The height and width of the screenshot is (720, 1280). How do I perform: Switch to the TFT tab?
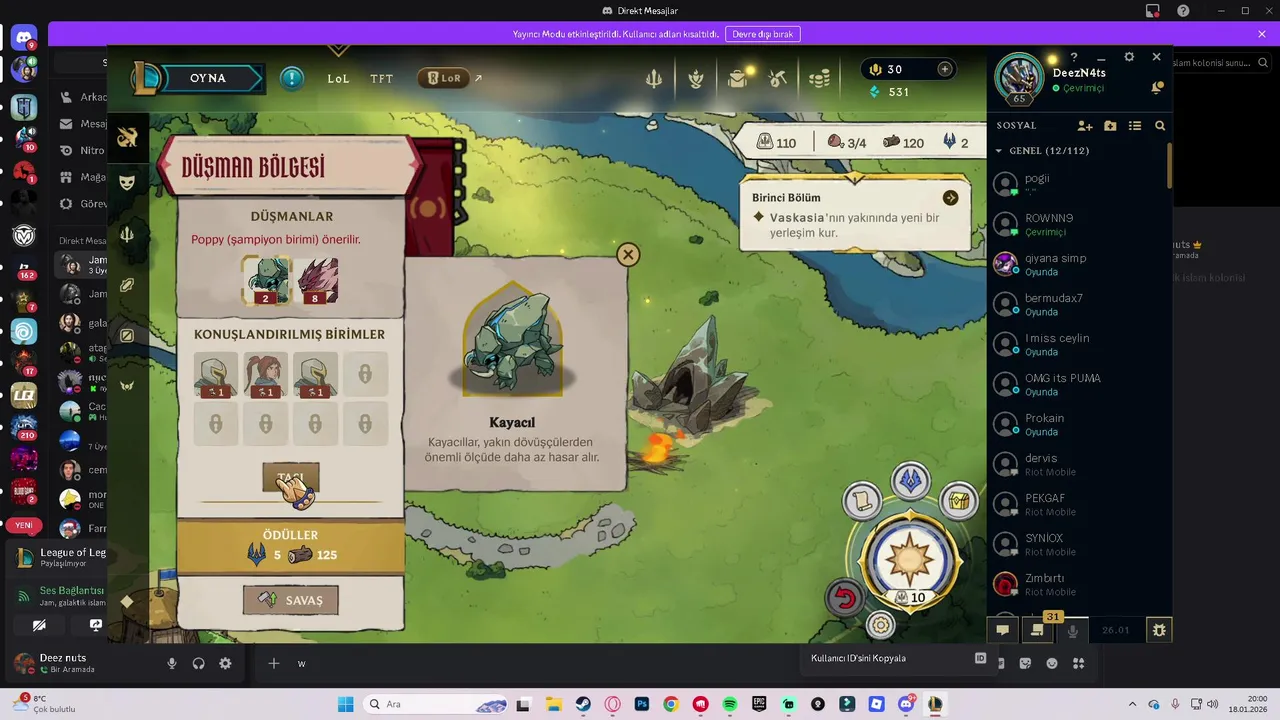click(381, 79)
